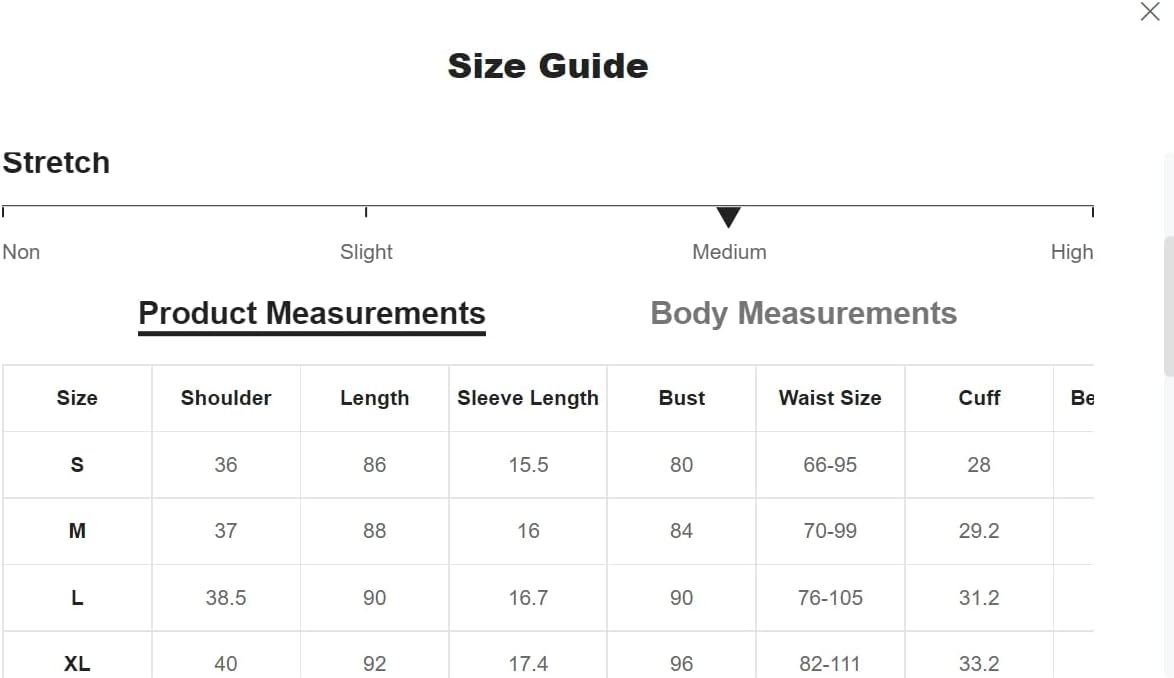Screen dimensions: 1174x678
Task: Click the 76-105 waist size cell
Action: (830, 598)
